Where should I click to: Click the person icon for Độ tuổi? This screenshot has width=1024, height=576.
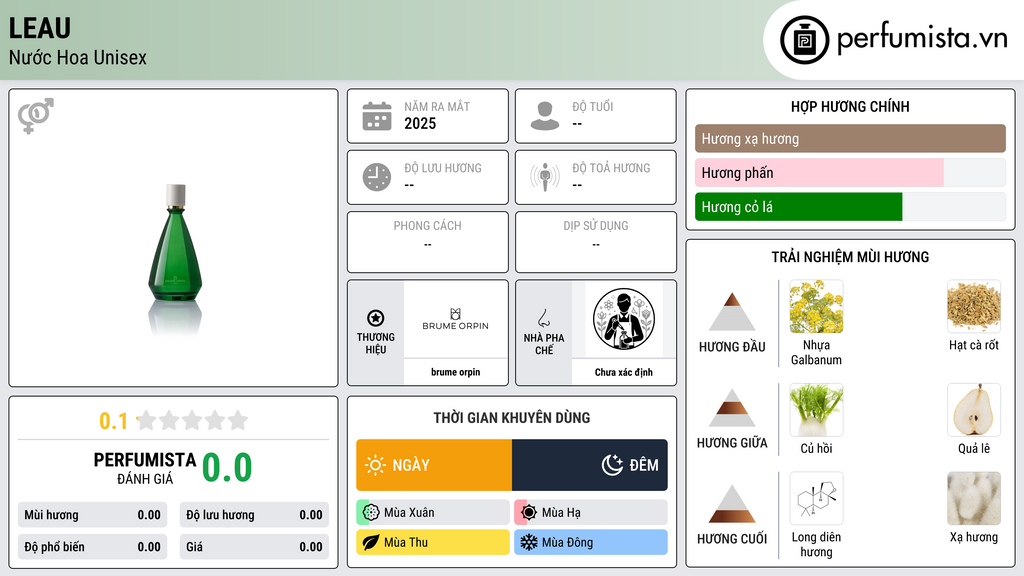pyautogui.click(x=545, y=116)
